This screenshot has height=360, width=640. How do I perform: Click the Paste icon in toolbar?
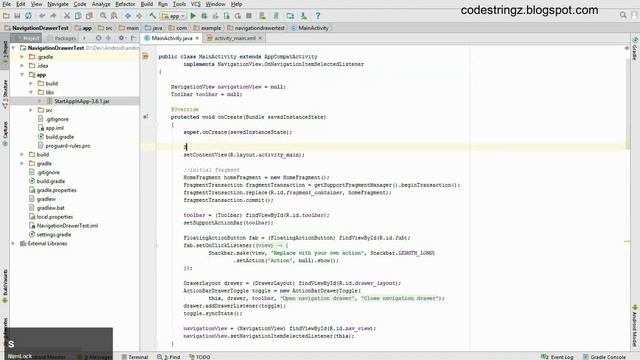[x=89, y=16]
